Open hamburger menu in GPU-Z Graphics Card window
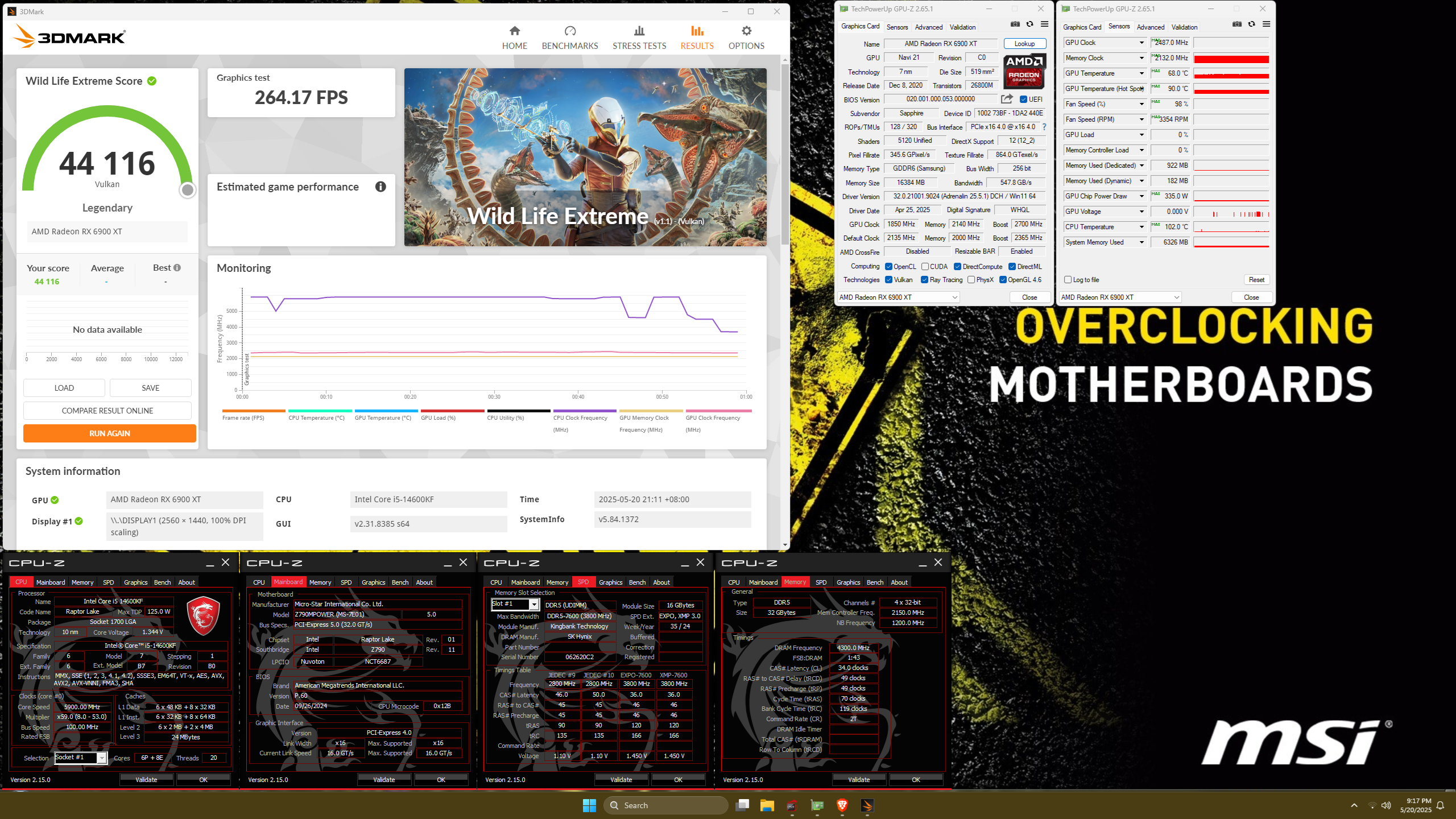 (x=1044, y=24)
